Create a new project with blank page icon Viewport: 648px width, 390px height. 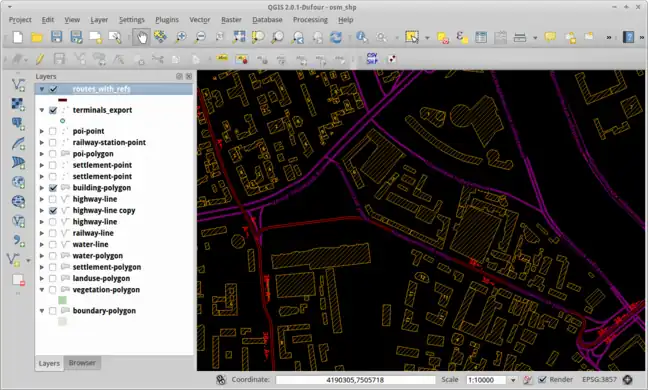coord(17,38)
